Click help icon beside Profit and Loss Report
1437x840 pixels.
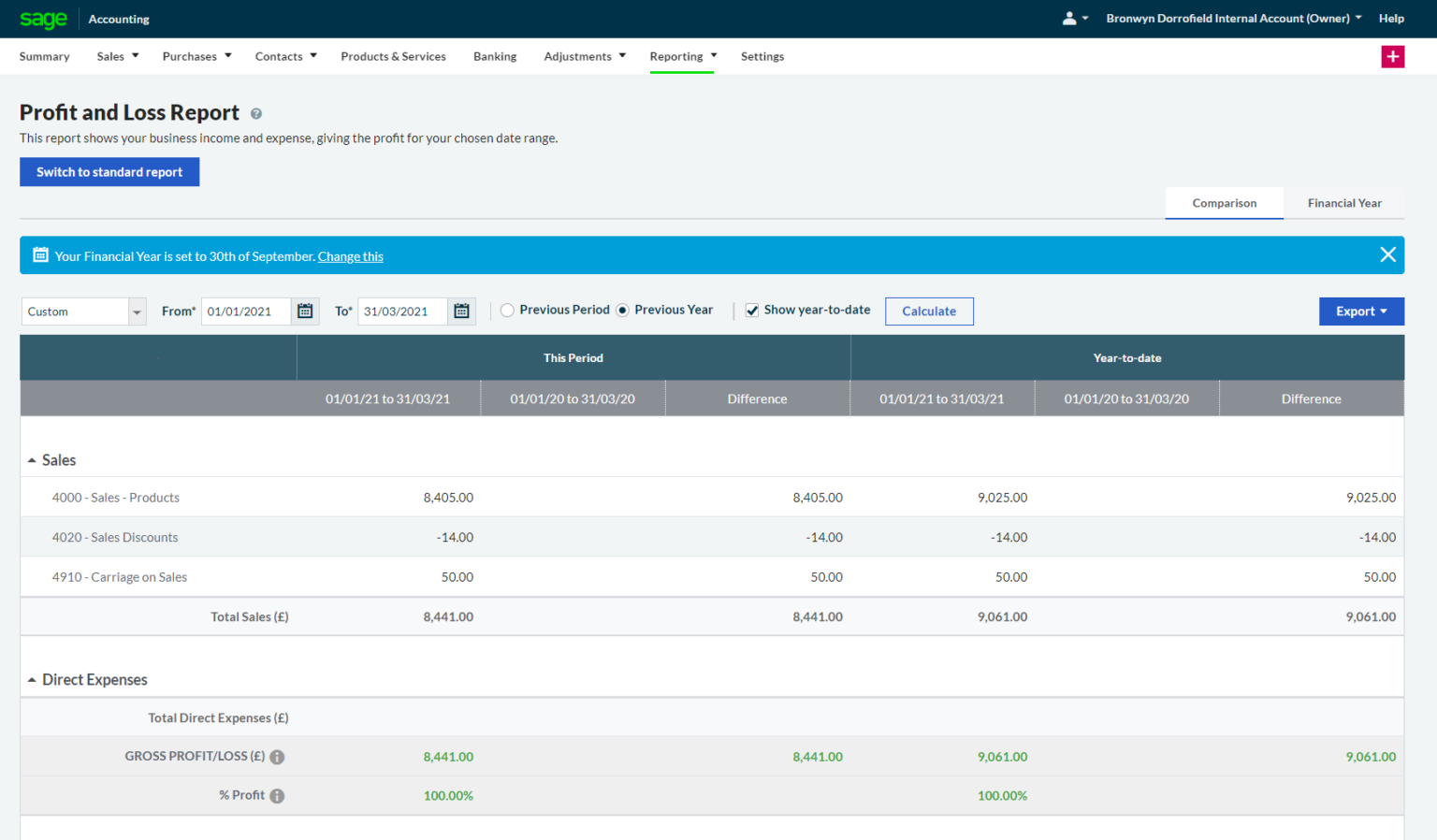tap(256, 114)
